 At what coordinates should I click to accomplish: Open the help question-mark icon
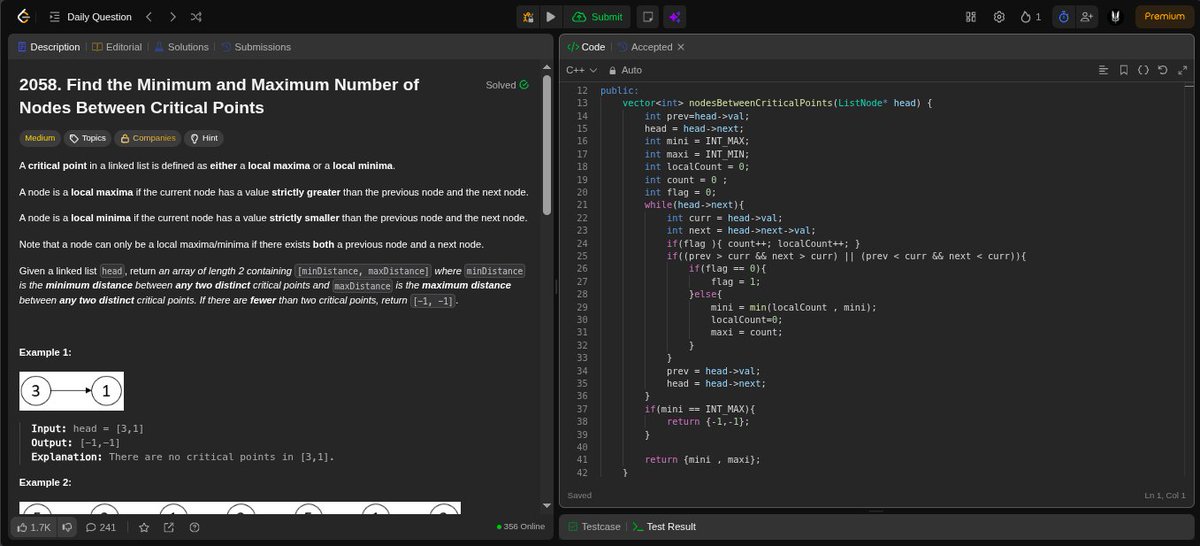[194, 527]
